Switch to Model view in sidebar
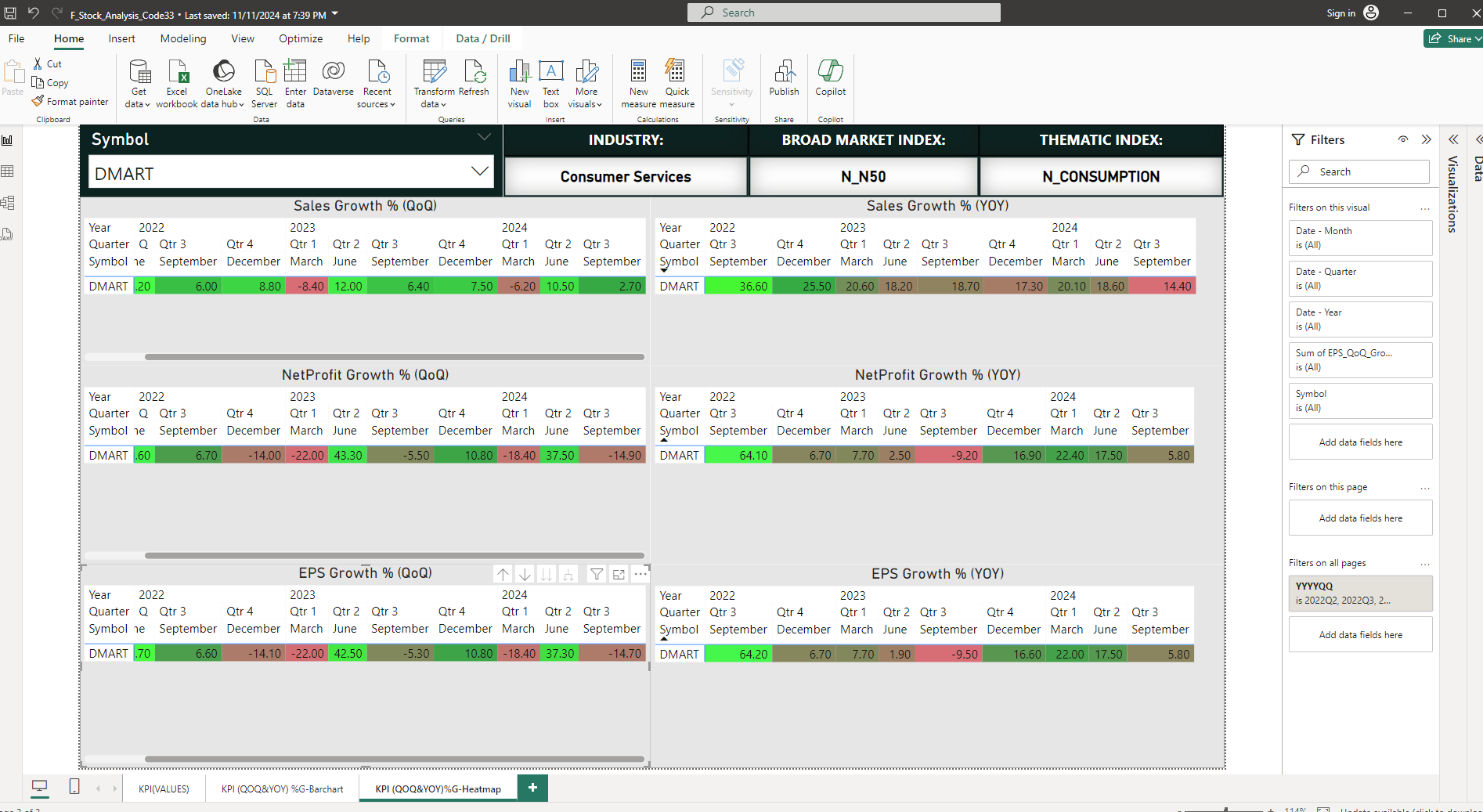Viewport: 1483px width, 812px height. 8,203
